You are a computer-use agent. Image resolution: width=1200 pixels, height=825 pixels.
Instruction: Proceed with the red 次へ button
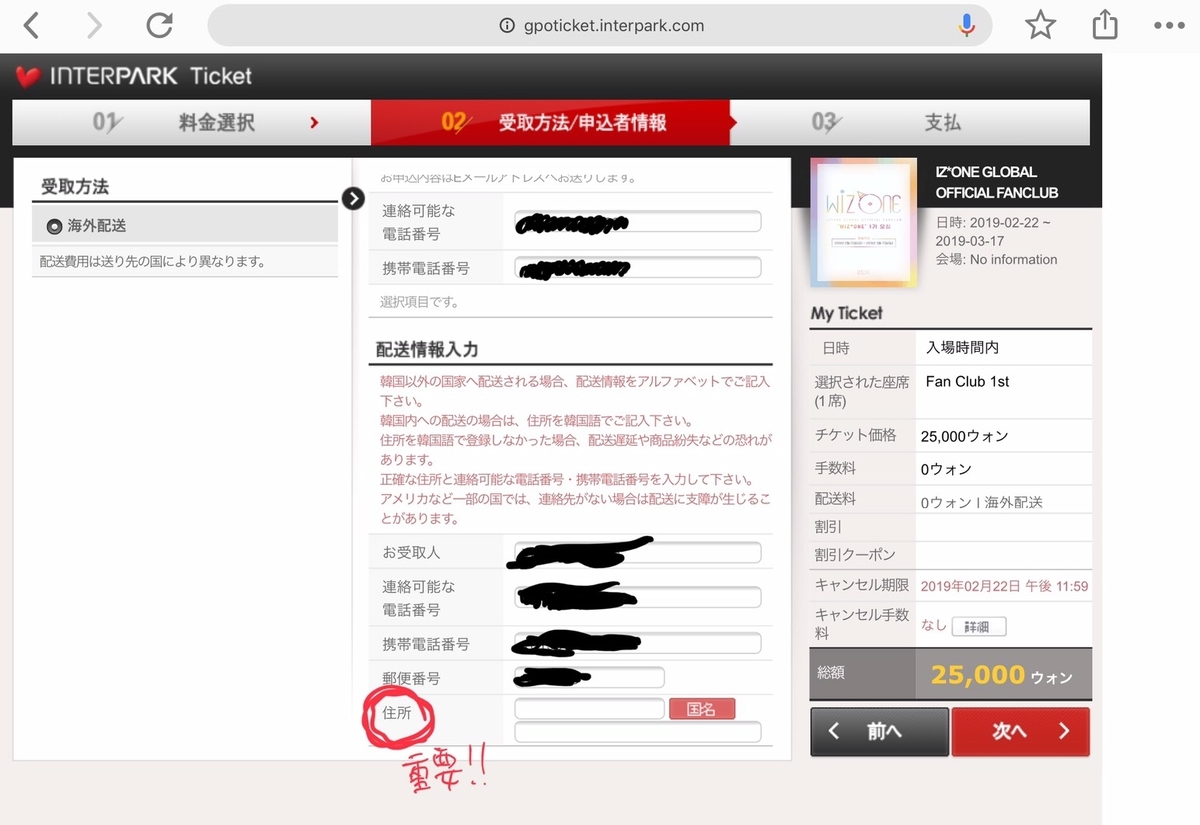coord(1020,731)
